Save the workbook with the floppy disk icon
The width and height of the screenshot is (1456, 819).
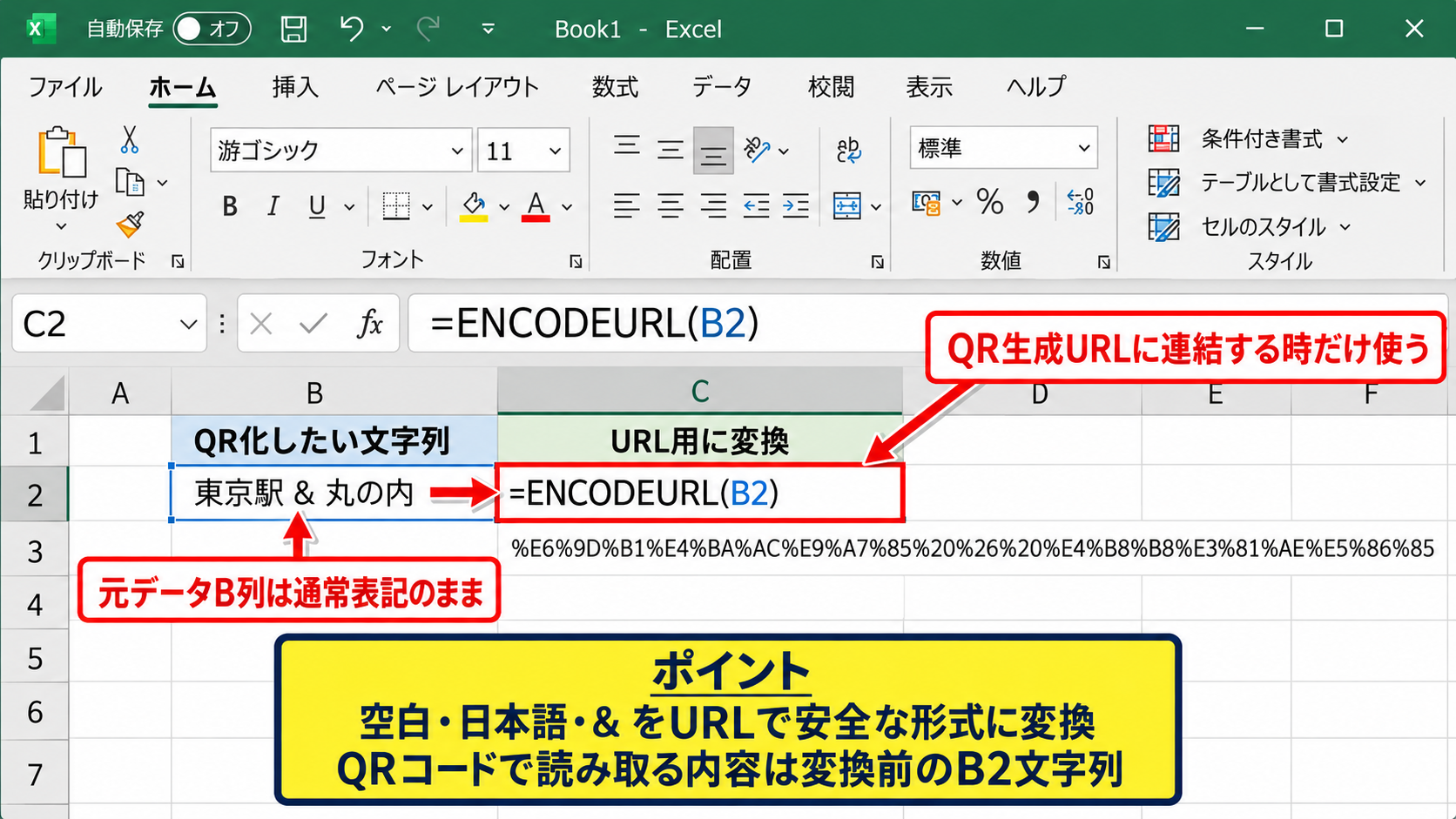tap(293, 29)
